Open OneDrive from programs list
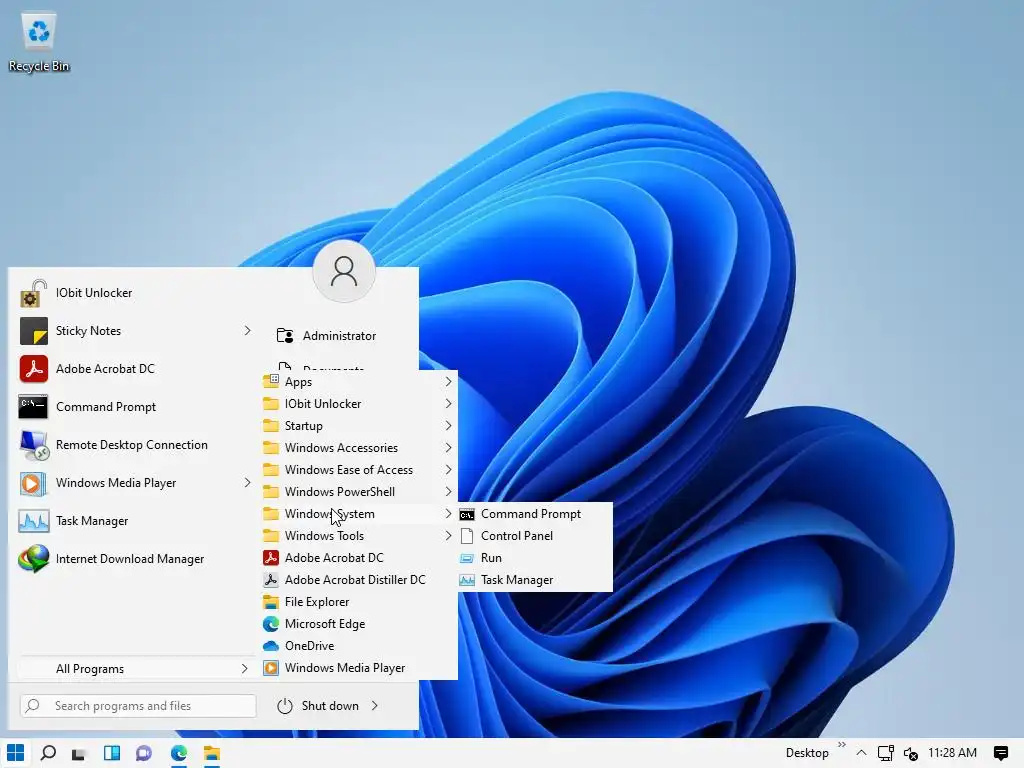This screenshot has height=768, width=1024. 358,646
